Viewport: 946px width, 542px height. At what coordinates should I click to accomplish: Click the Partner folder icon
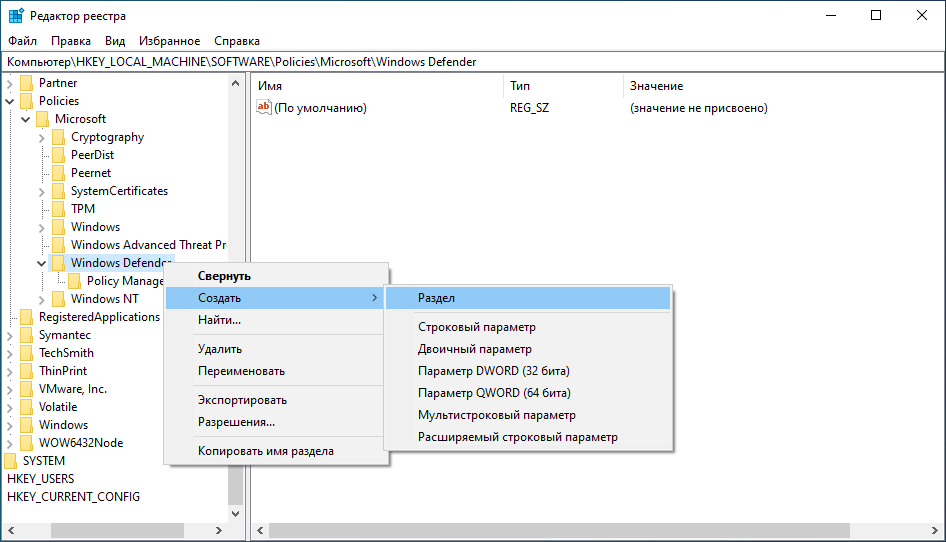(27, 83)
